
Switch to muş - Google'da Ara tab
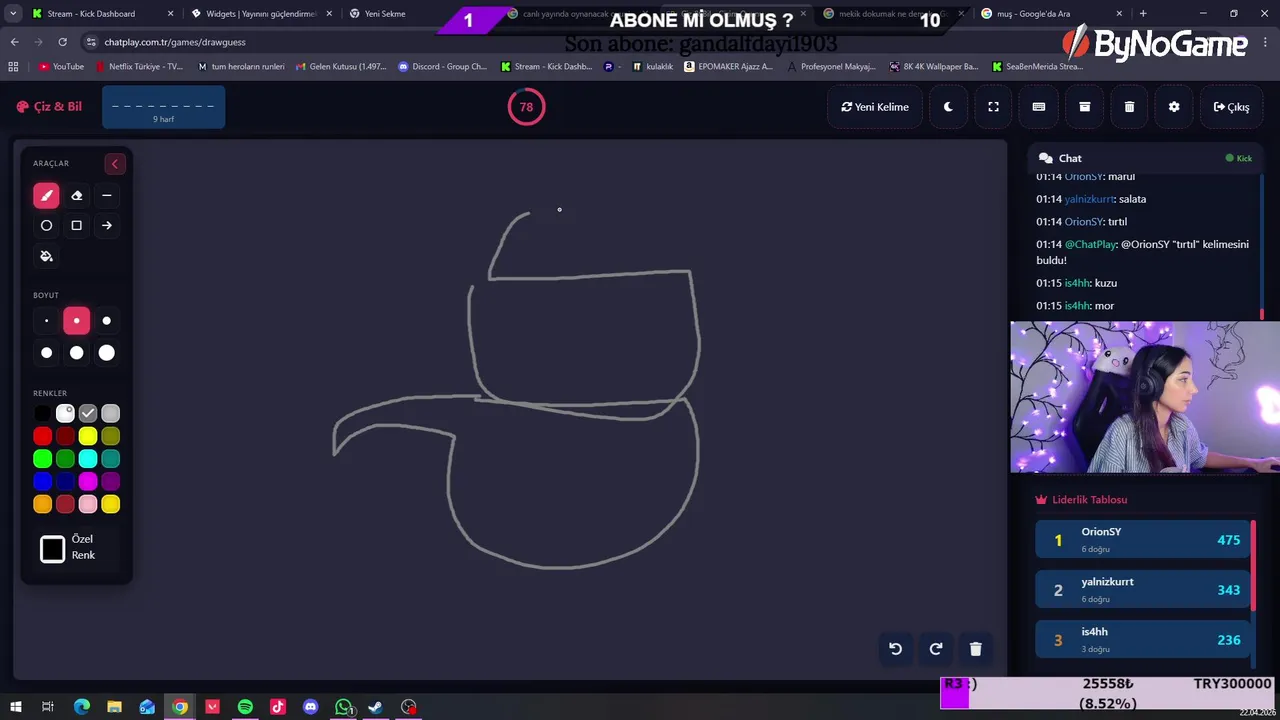1050,14
